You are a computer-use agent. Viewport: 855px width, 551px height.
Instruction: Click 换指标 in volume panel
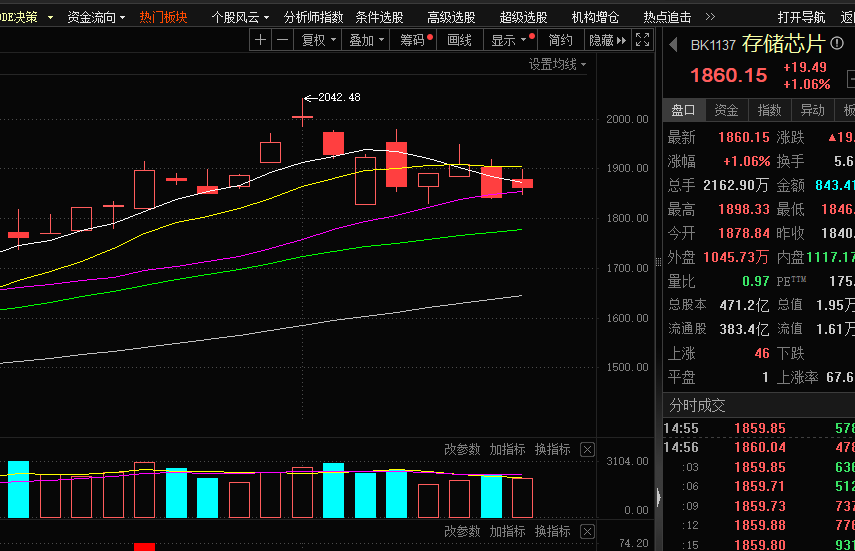coord(553,450)
